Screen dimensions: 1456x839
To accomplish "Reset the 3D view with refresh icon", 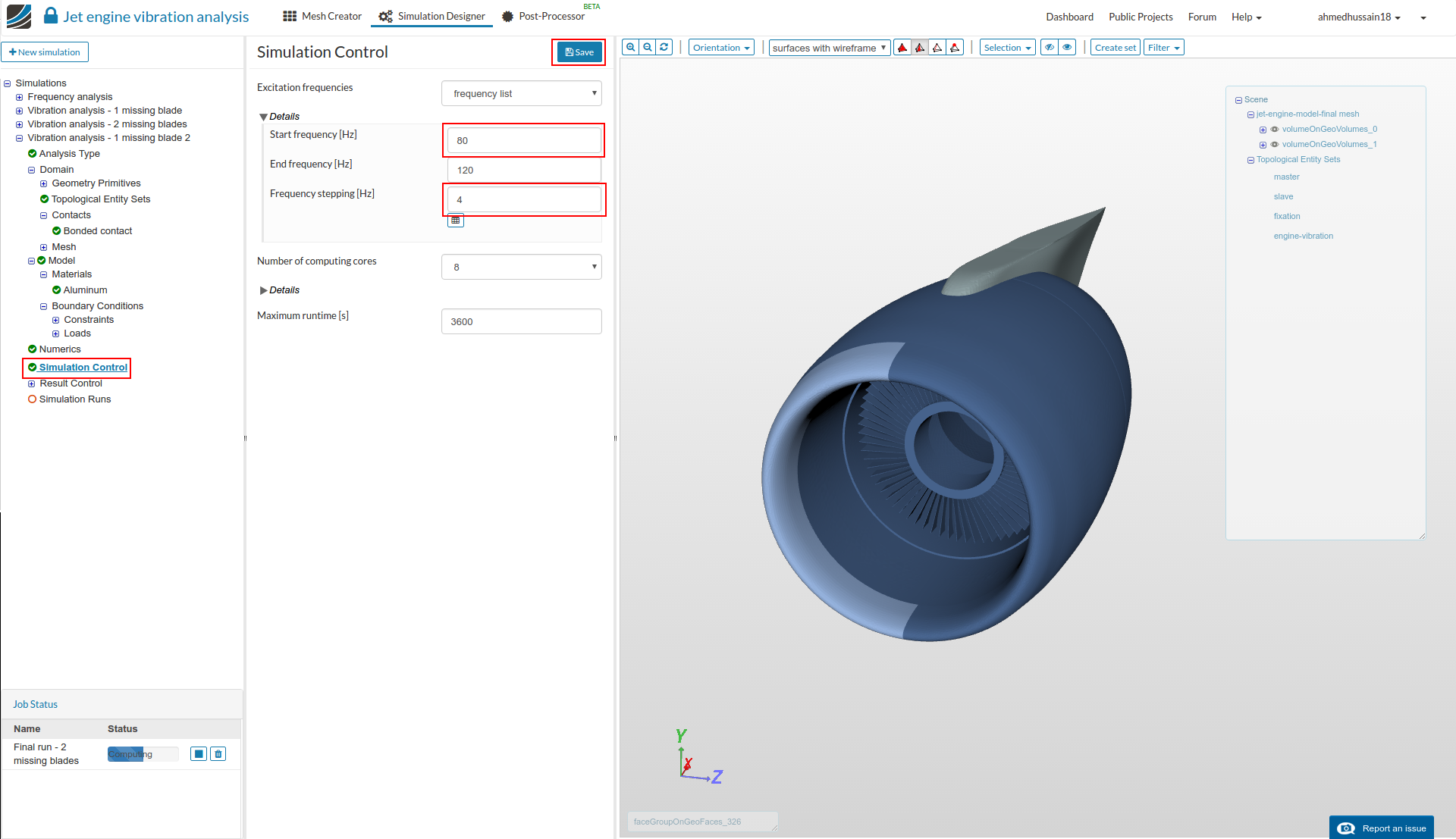I will (x=664, y=47).
